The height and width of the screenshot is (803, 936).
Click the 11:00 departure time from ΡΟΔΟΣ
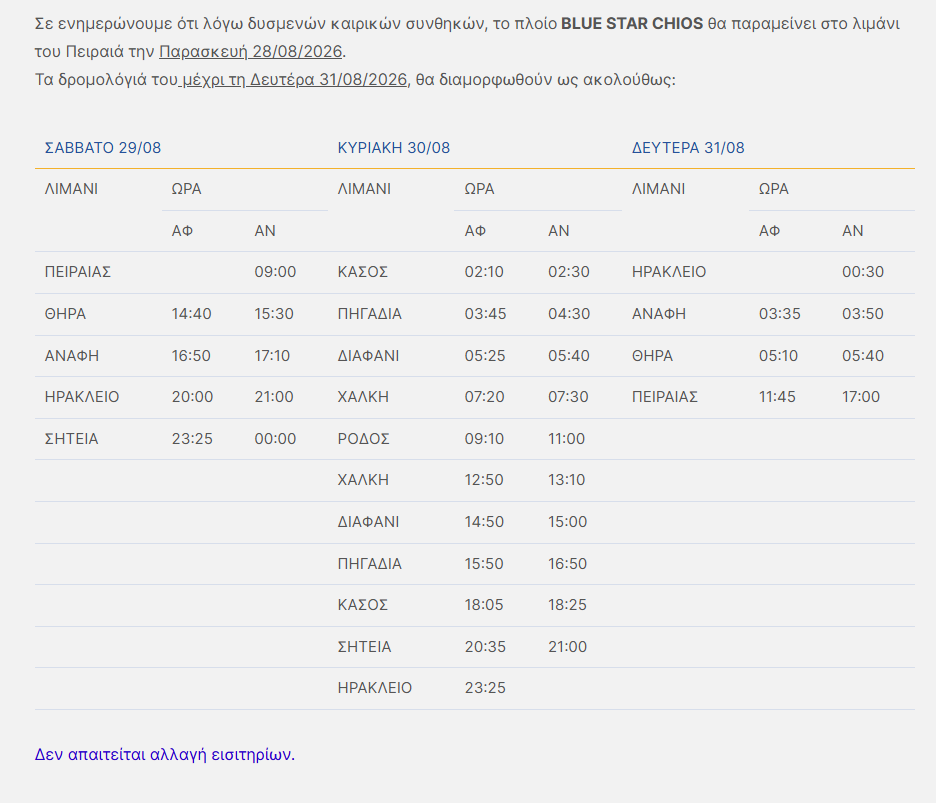coord(566,439)
